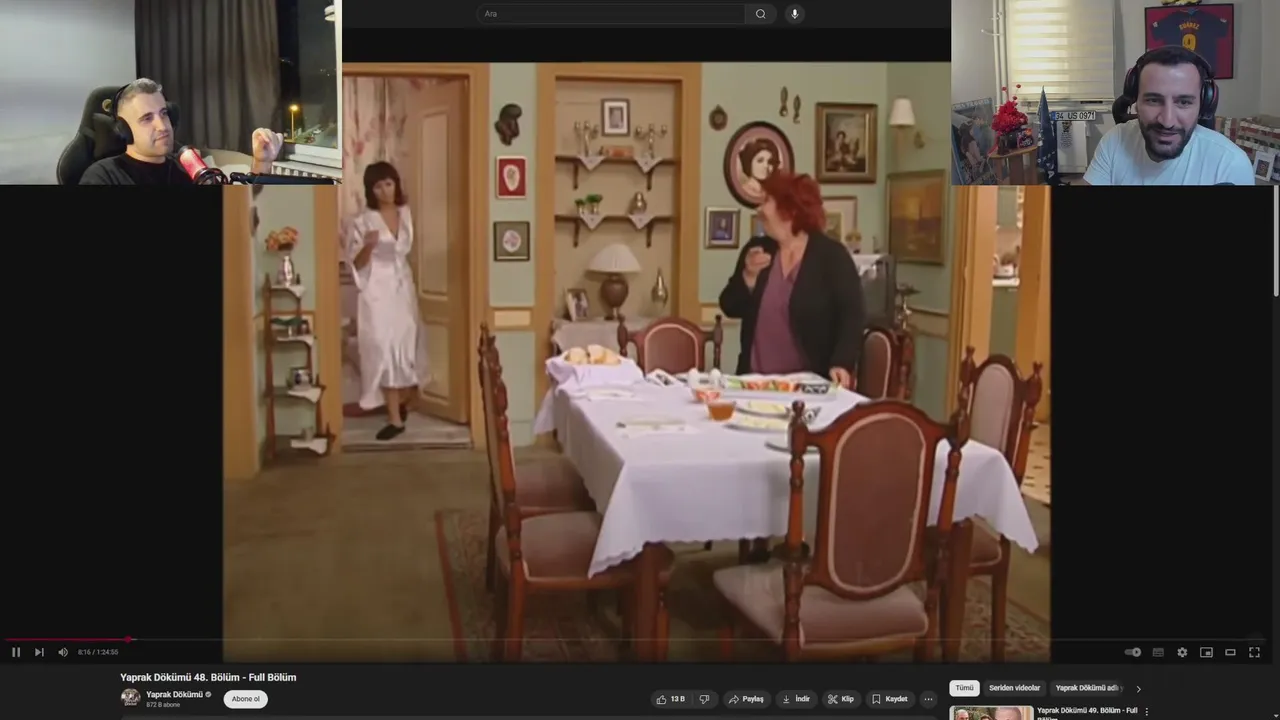Viewport: 1280px width, 720px height.
Task: Start voice search with microphone
Action: pos(794,14)
